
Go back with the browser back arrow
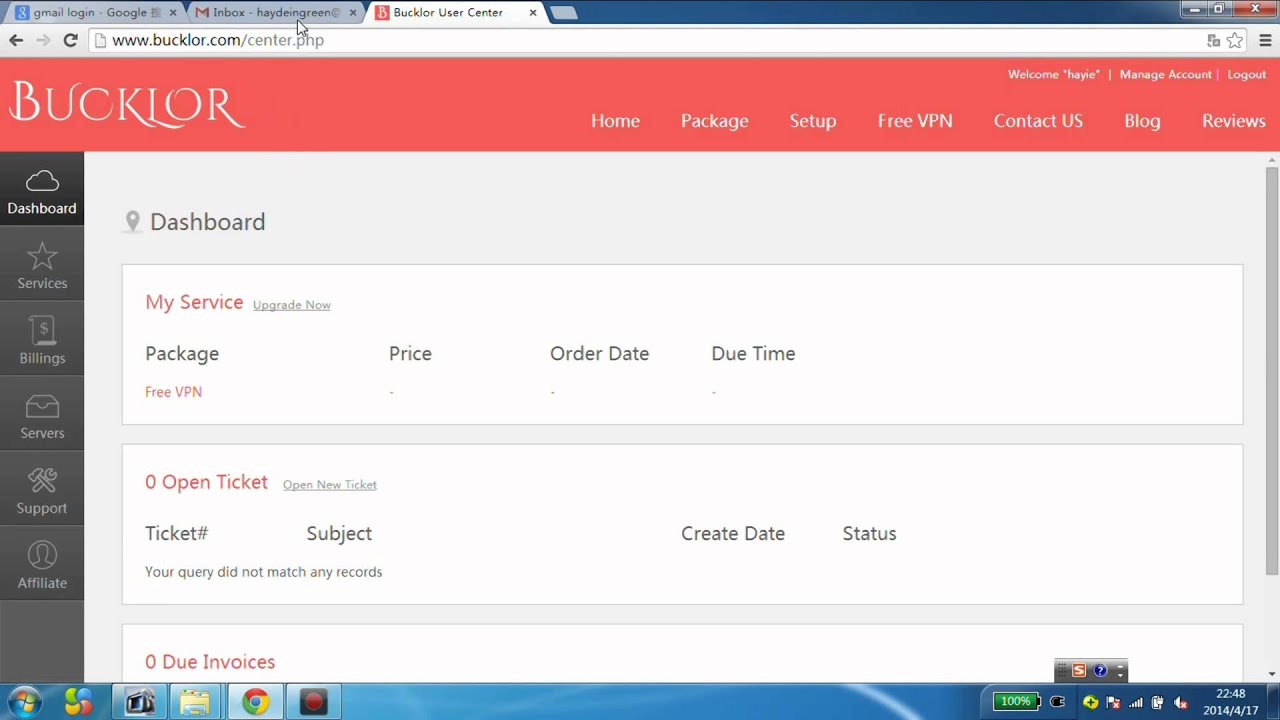[x=16, y=40]
